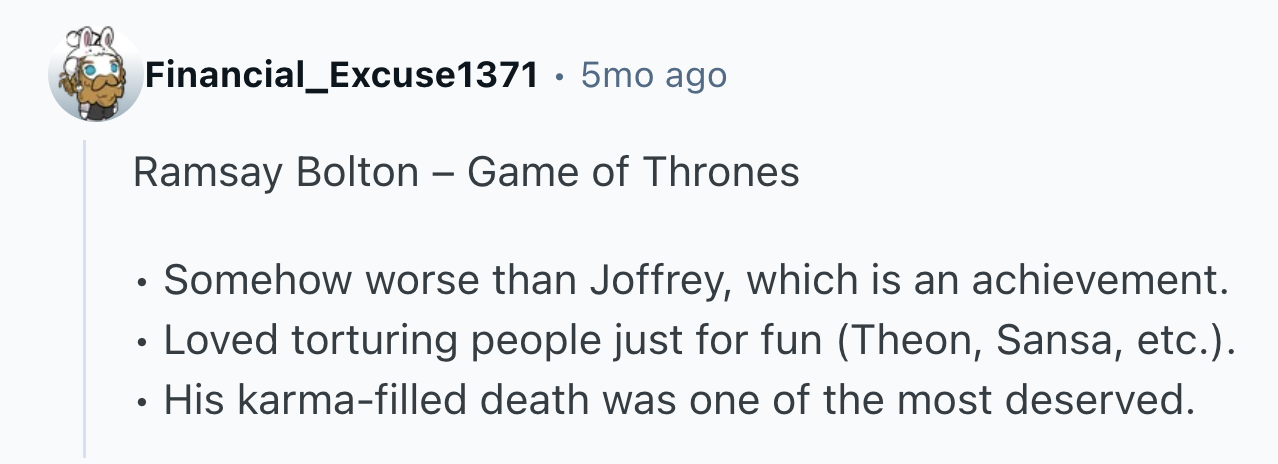The image size is (1278, 464).
Task: Click the "Game of Thrones" title text
Action: pos(633,173)
